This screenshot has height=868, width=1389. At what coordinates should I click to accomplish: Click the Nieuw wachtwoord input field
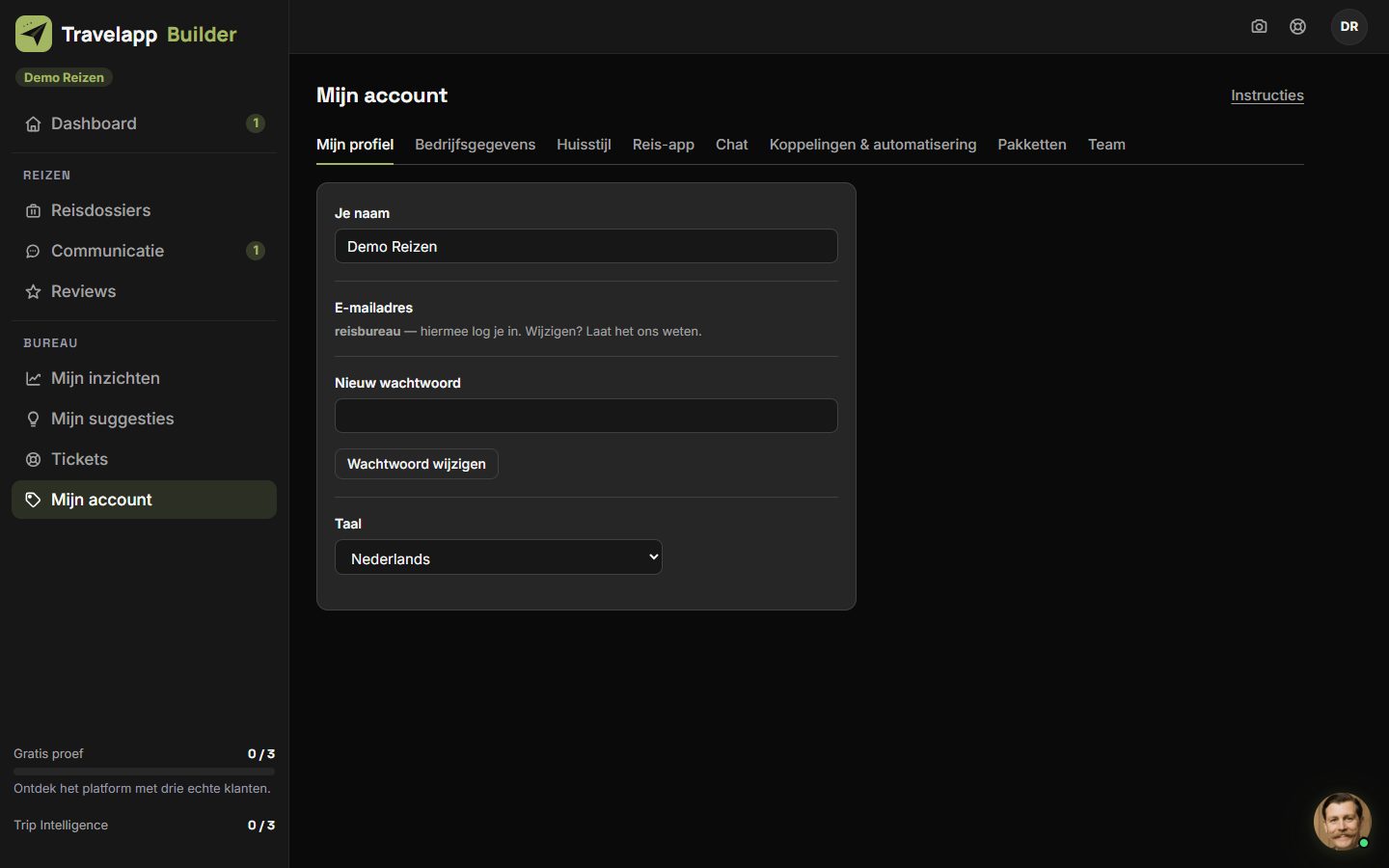pos(586,416)
